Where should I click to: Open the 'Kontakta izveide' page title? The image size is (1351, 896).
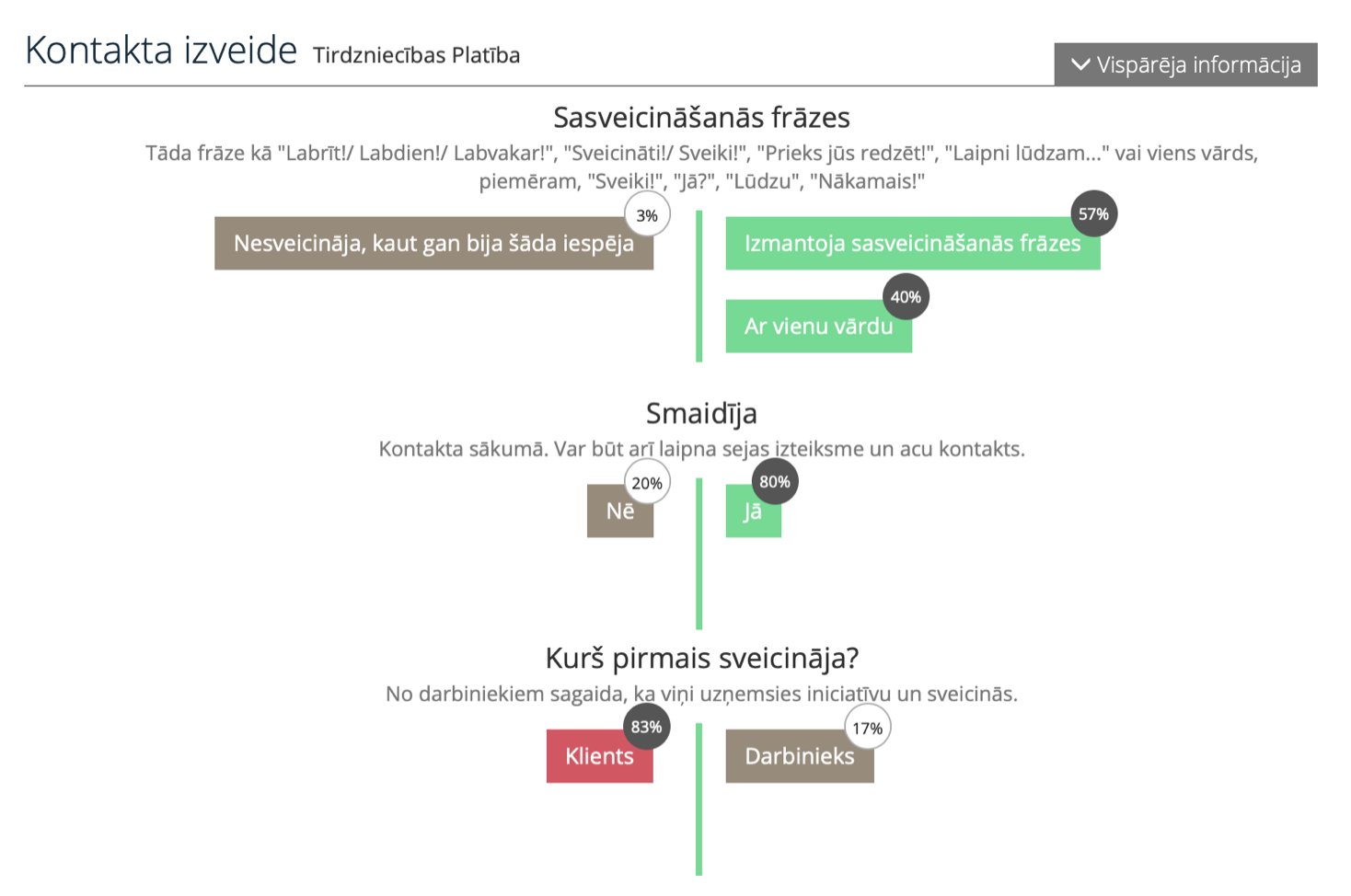pos(158,51)
